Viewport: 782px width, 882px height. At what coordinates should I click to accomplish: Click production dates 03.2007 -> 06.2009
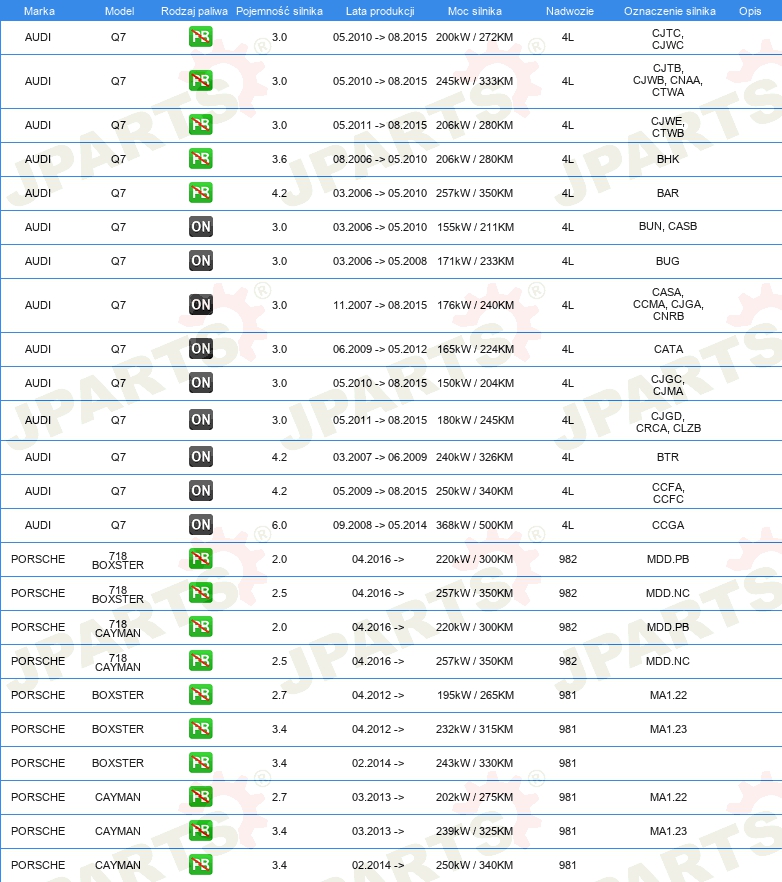(x=380, y=457)
